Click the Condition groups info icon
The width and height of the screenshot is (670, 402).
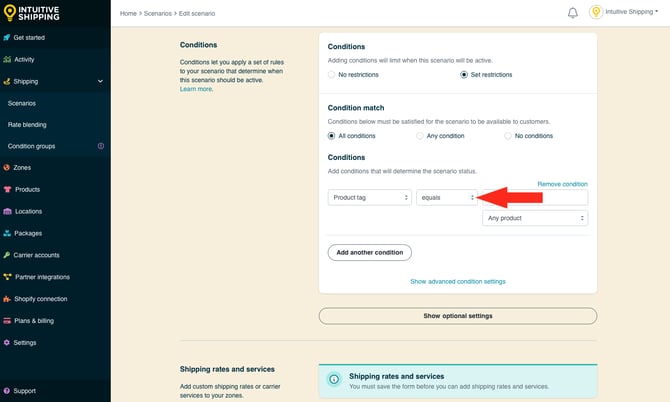100,146
